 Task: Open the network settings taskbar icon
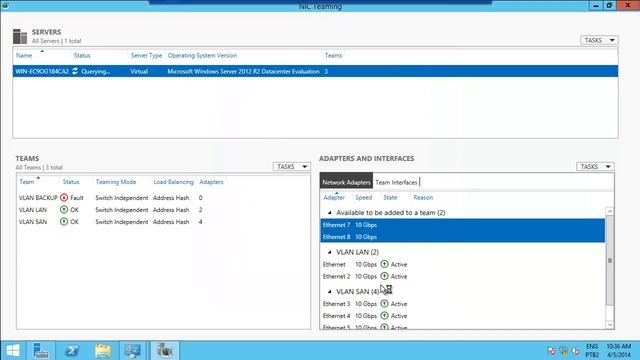(x=133, y=351)
